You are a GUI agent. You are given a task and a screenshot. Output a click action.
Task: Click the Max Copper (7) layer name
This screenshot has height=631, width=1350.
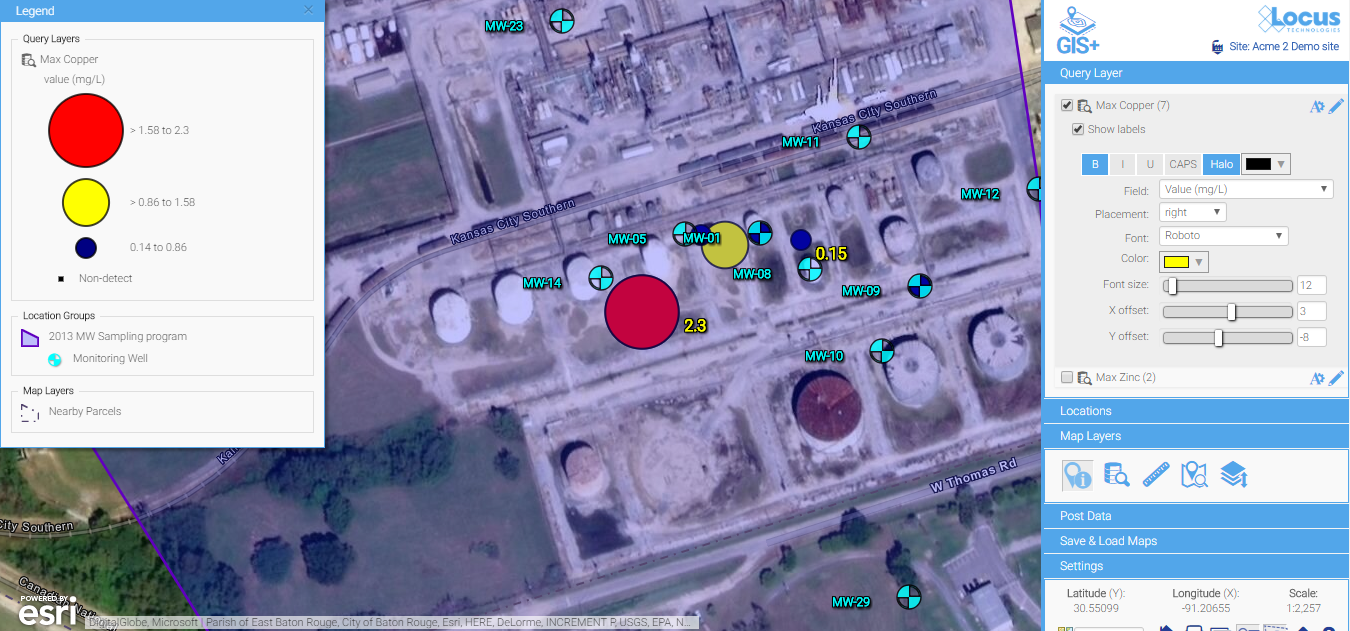tap(1132, 105)
